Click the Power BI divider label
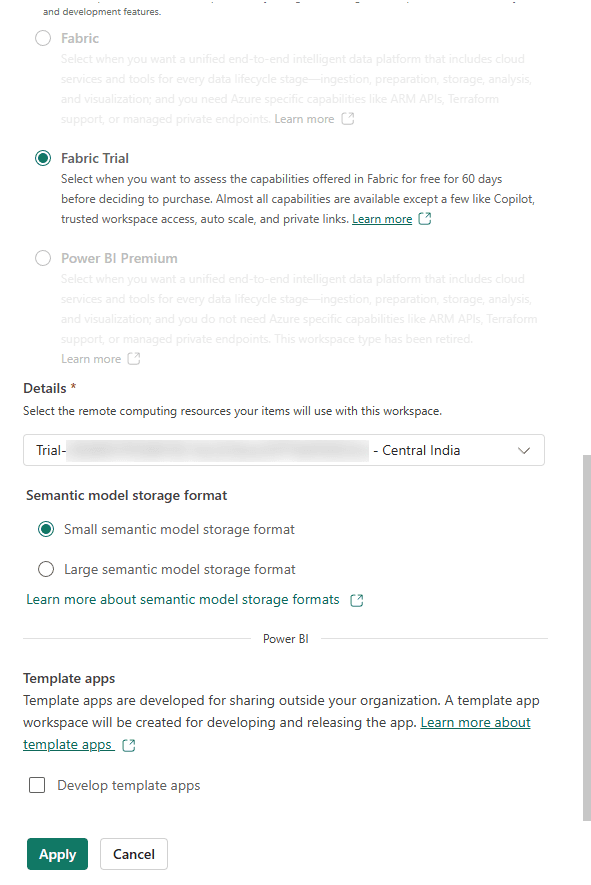This screenshot has width=591, height=885. (286, 639)
